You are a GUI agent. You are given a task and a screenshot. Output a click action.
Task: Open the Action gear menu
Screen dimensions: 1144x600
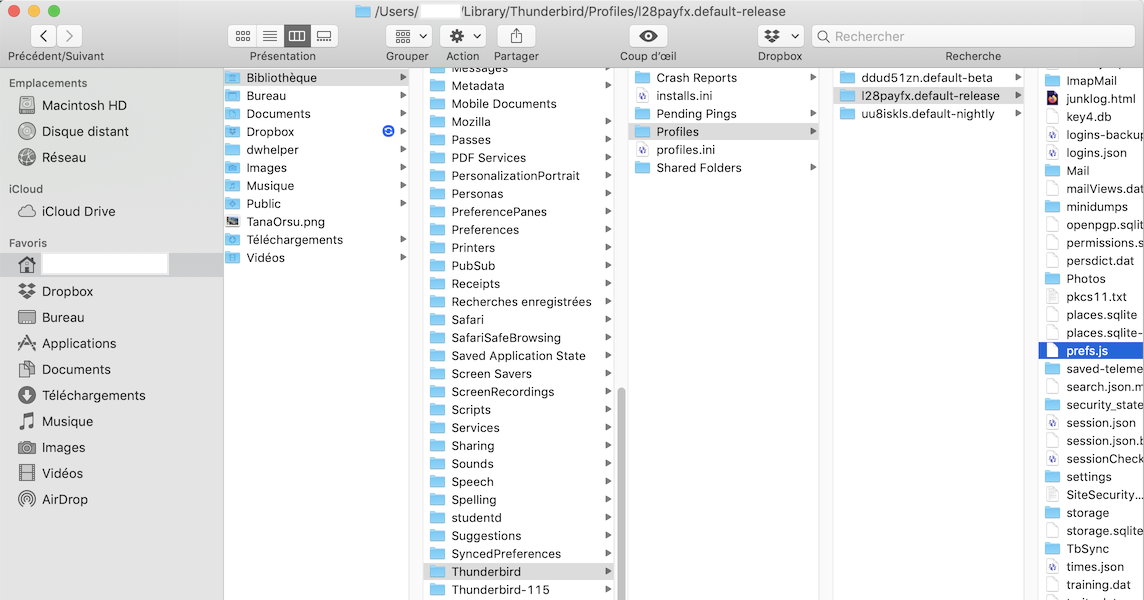[x=464, y=36]
